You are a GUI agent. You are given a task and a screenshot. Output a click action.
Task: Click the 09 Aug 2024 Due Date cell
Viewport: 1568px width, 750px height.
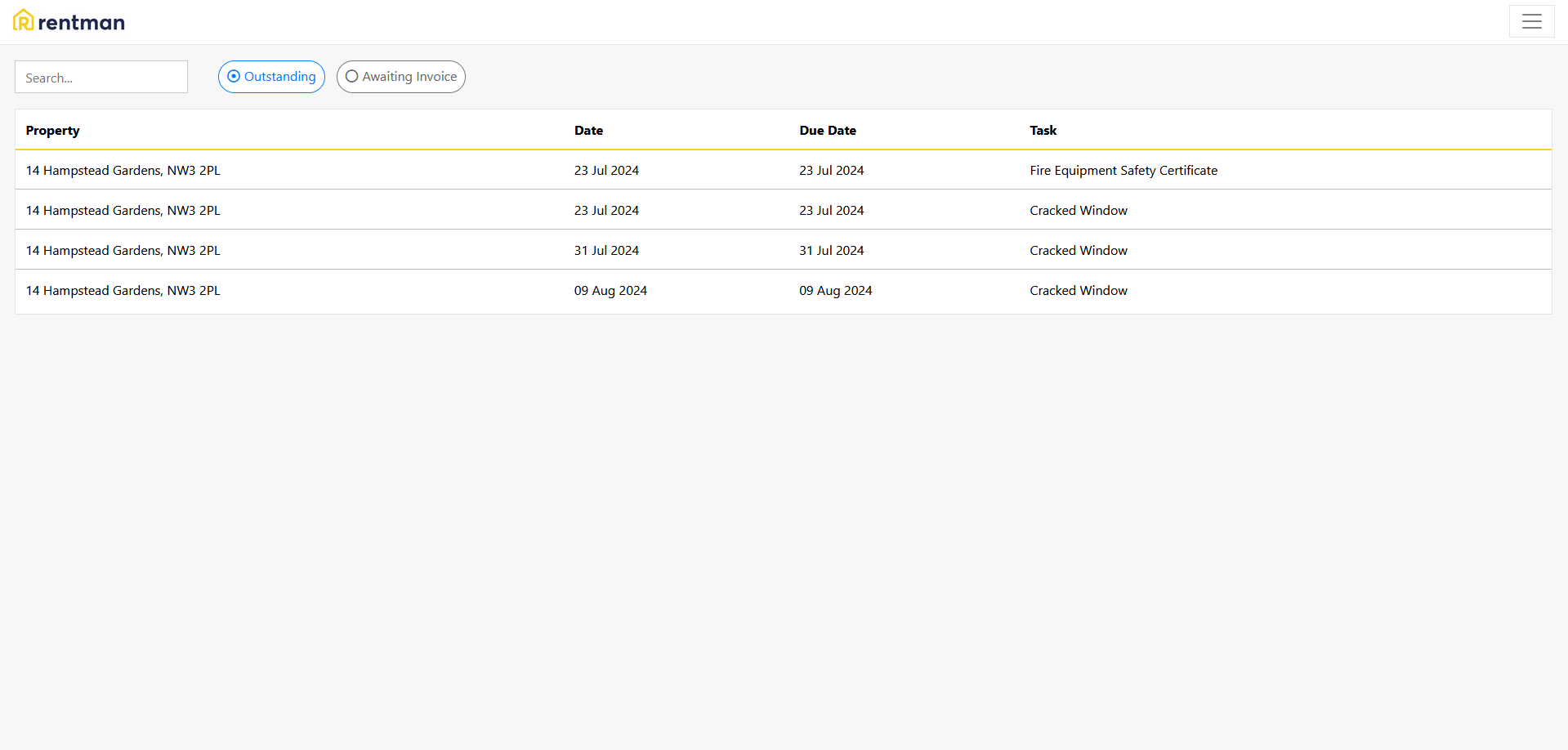point(835,291)
